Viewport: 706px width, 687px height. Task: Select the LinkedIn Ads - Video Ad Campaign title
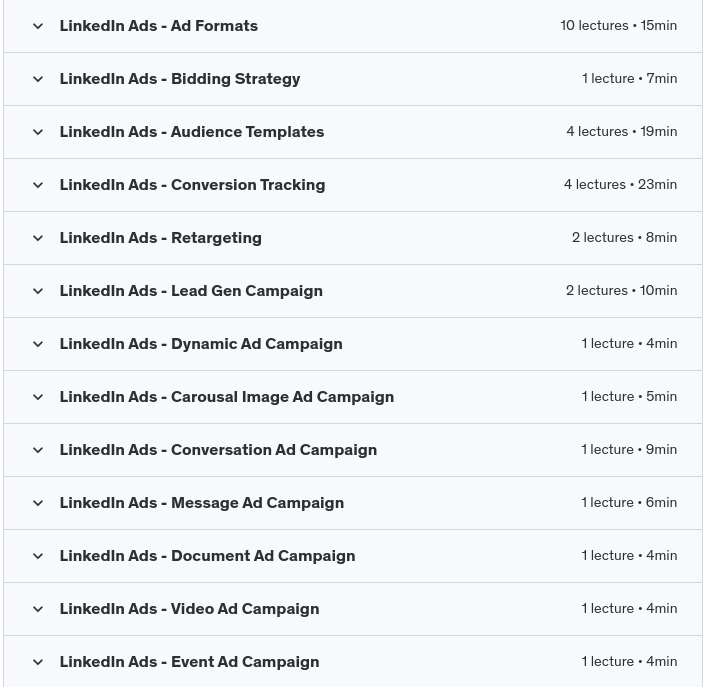point(189,609)
